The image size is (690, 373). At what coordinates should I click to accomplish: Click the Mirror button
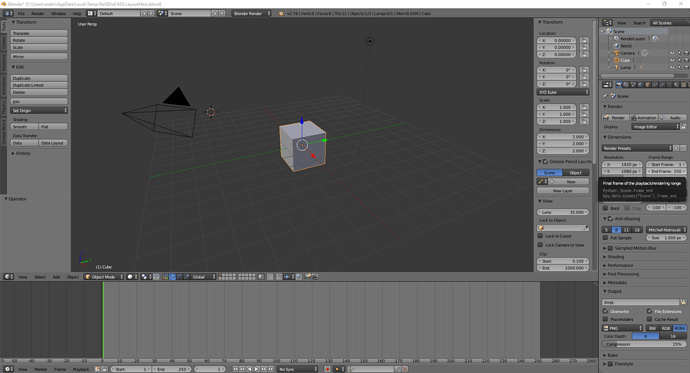(x=39, y=56)
